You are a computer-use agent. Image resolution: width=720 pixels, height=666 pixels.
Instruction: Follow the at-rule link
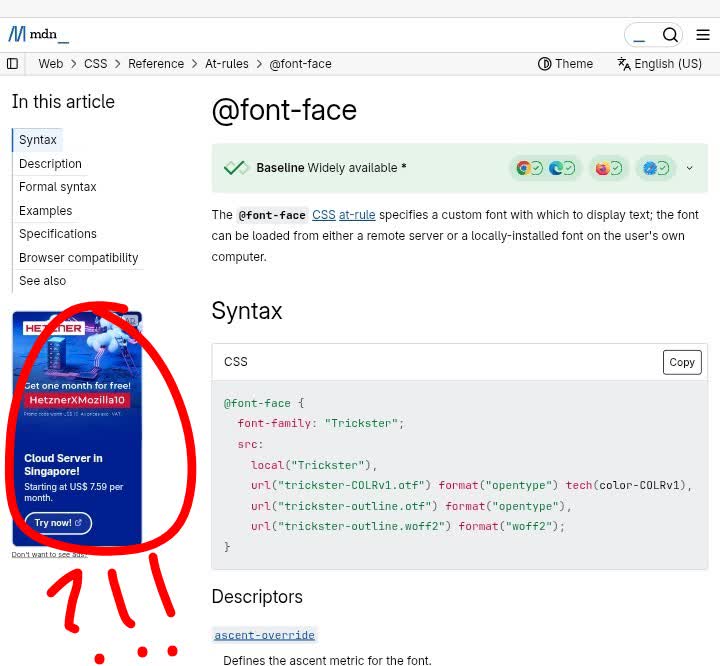click(x=357, y=215)
